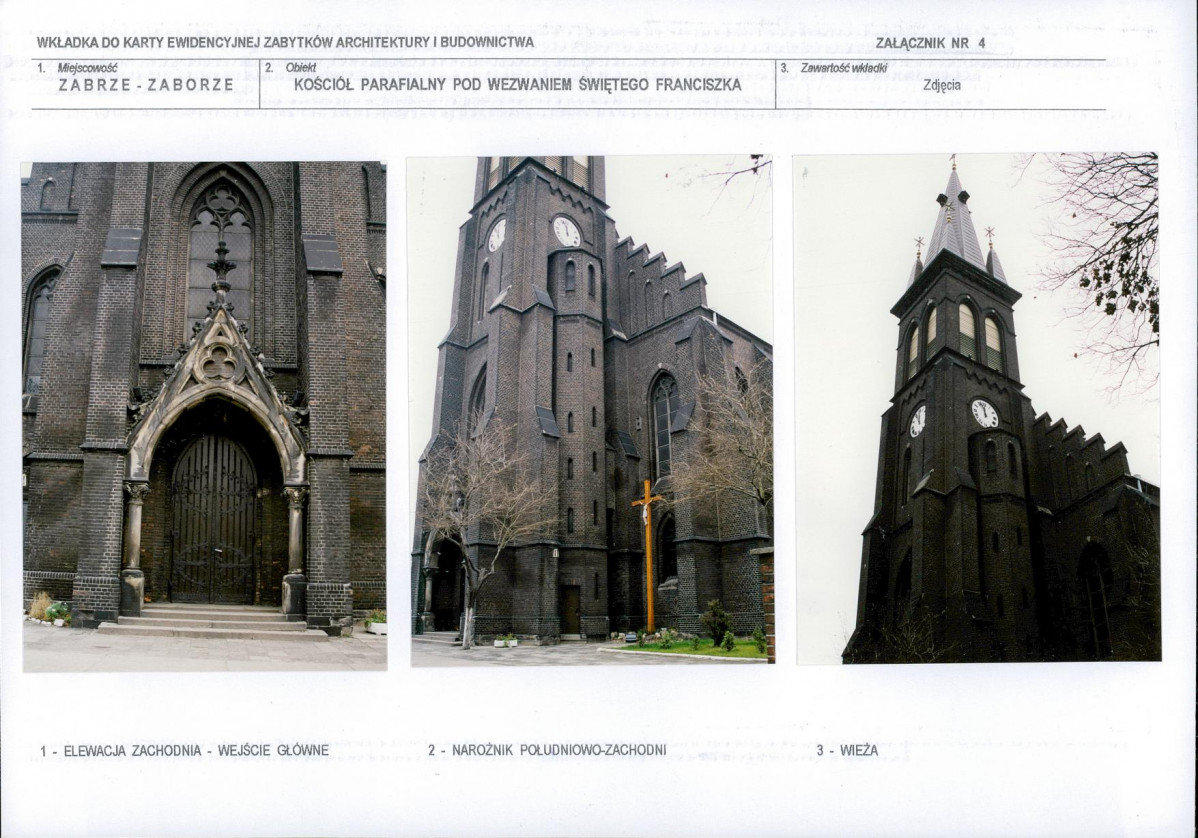Screen dimensions: 1198x838
Task: Click the caption 'ELEWACJA ZACHODNIA - WEJŚCIE GŁÓWNE'
Action: click(184, 750)
